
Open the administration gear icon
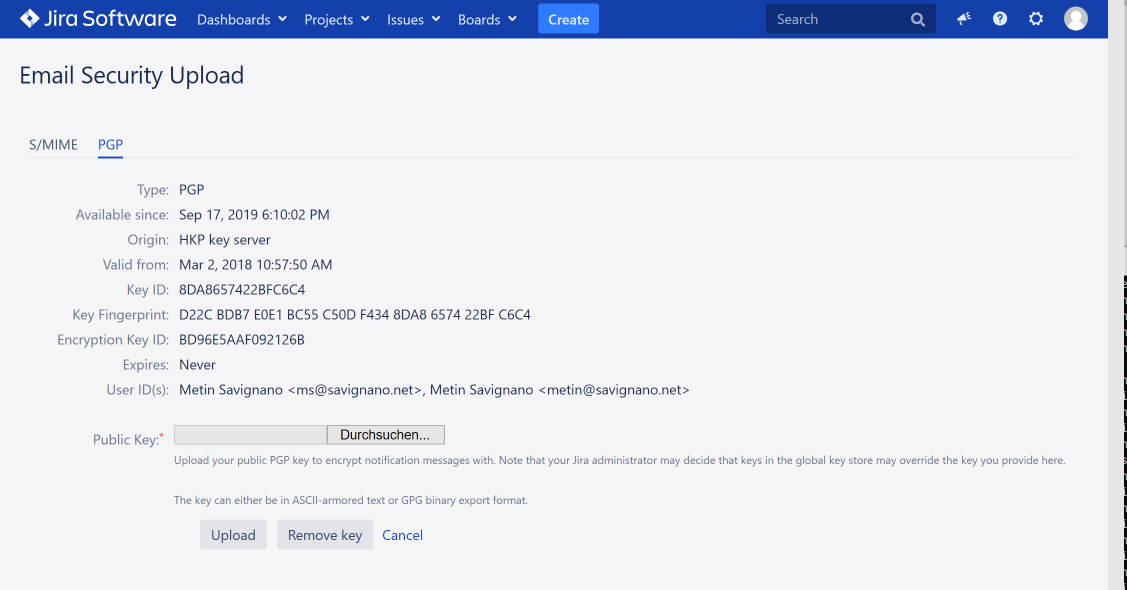(1036, 19)
